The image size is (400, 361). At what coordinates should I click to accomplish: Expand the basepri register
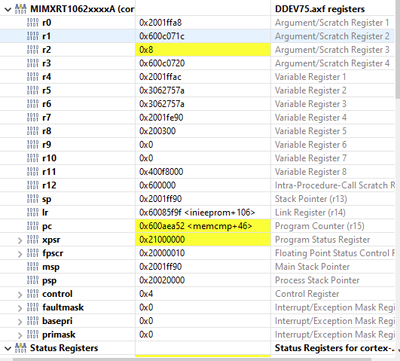coord(20,321)
